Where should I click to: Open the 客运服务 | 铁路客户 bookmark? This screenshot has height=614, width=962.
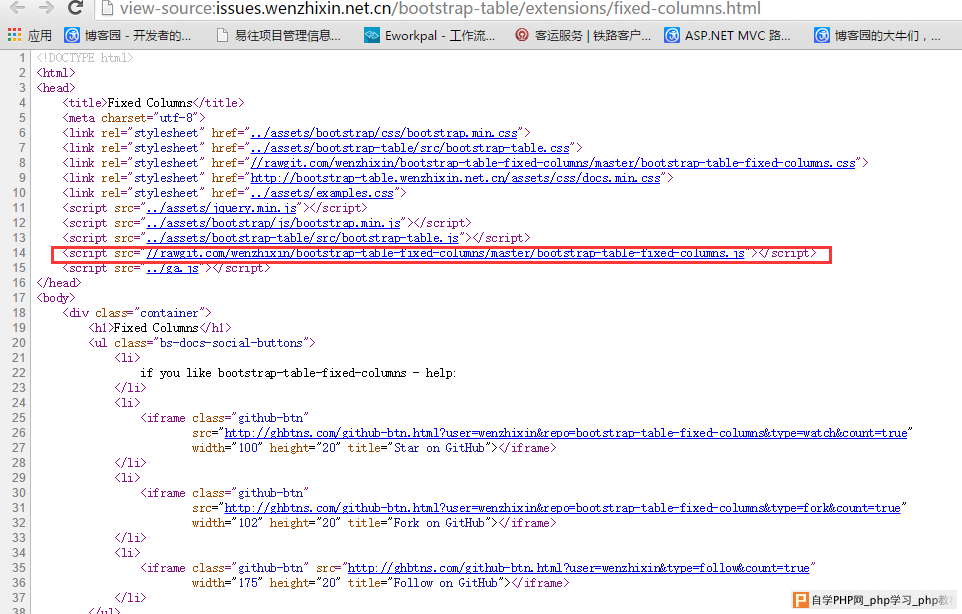pyautogui.click(x=582, y=36)
